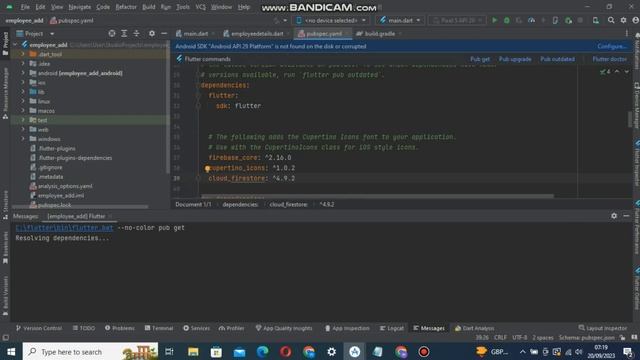Open the File menu
This screenshot has width=640, height=360.
click(25, 7)
